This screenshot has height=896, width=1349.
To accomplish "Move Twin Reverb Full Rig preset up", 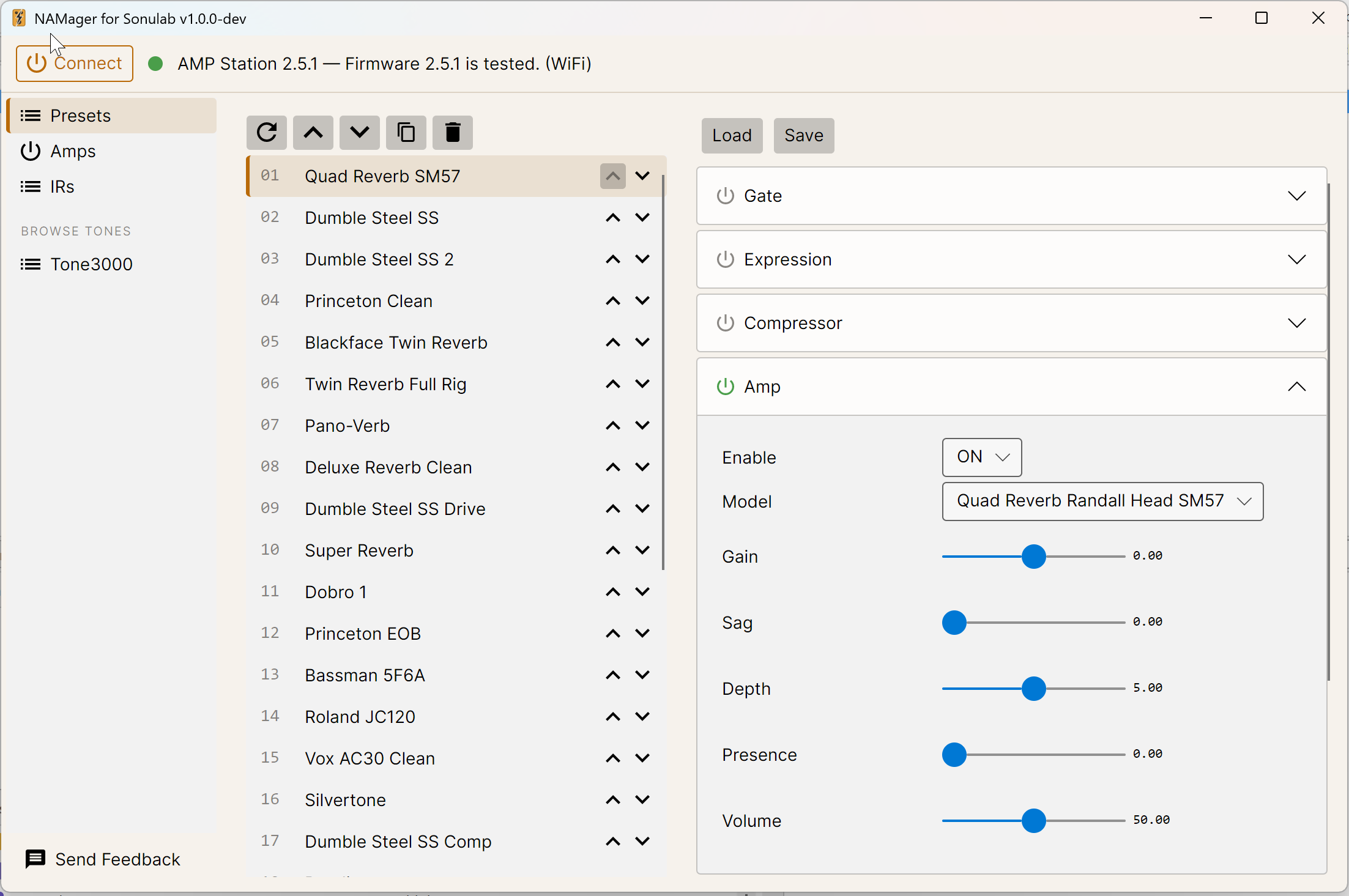I will pyautogui.click(x=613, y=384).
